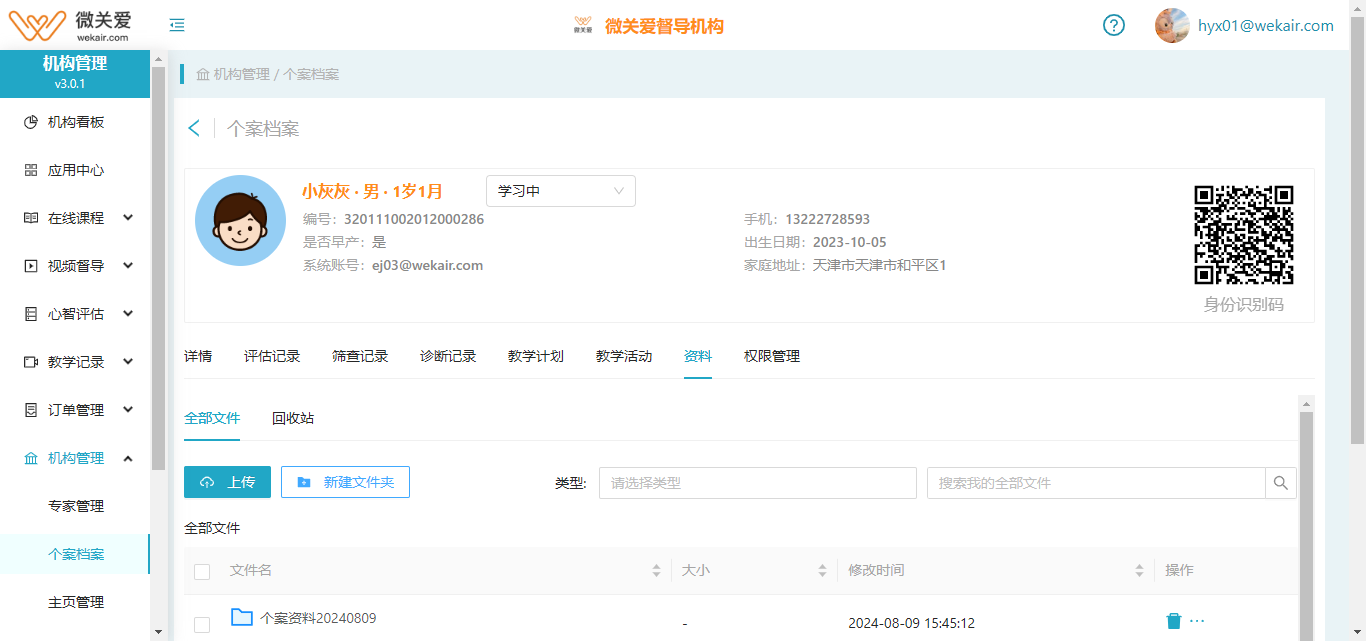This screenshot has width=1366, height=641.
Task: Expand the 视频督导 submenu
Action: (x=128, y=265)
